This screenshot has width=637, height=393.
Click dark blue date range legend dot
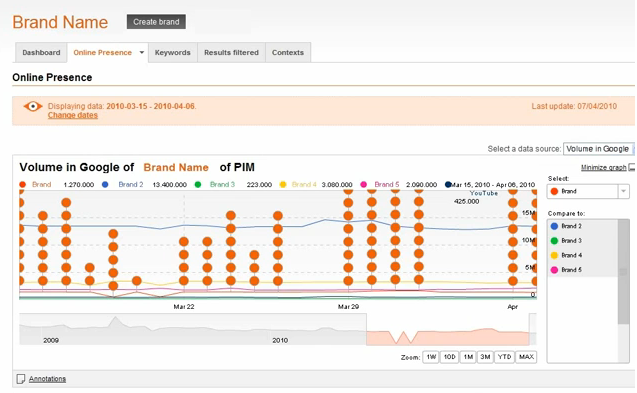click(x=448, y=185)
